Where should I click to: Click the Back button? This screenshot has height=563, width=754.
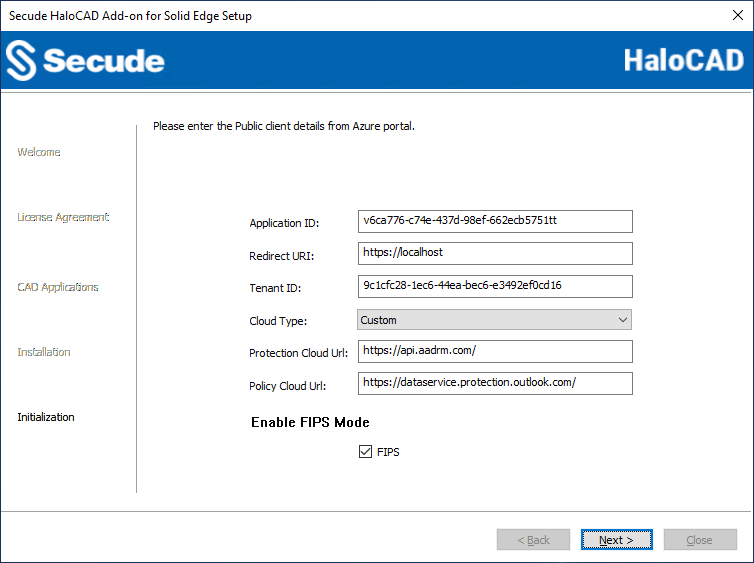pos(533,540)
